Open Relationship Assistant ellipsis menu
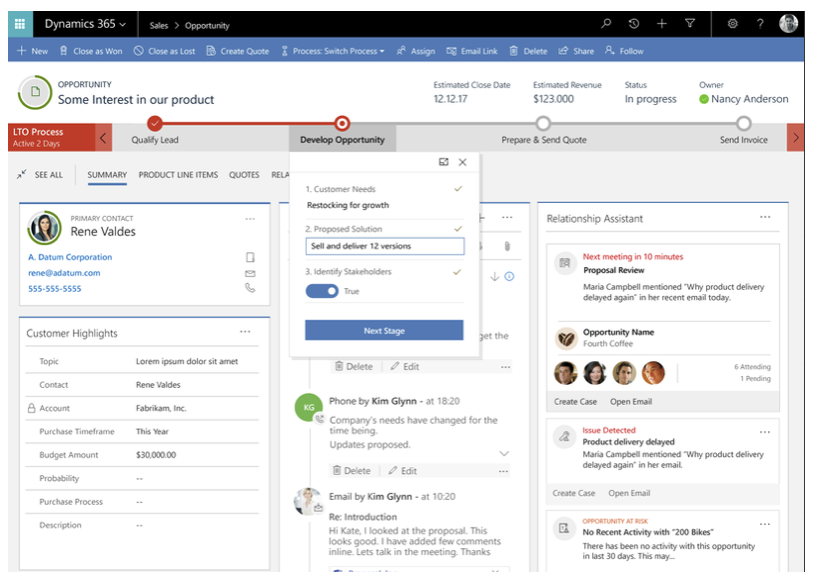 (x=765, y=217)
